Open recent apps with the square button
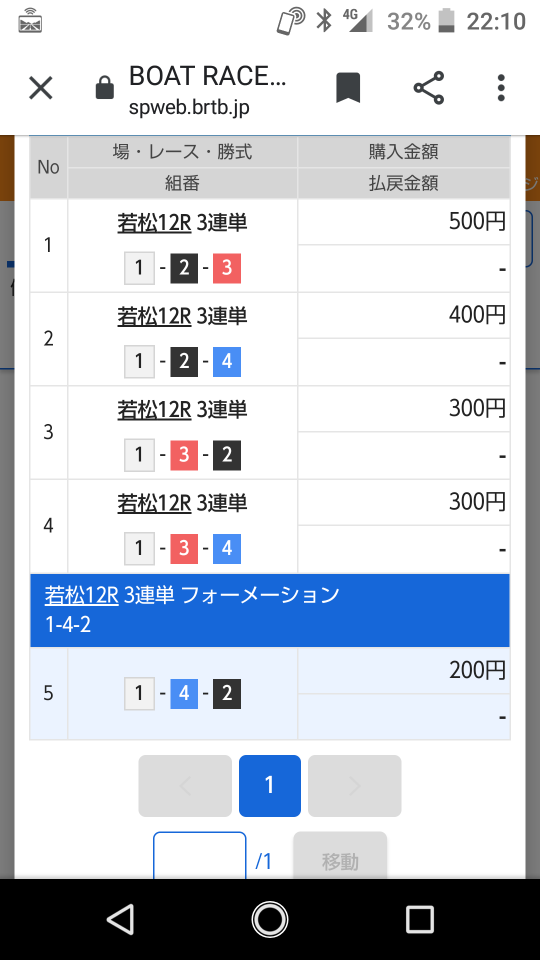Image resolution: width=540 pixels, height=960 pixels. 419,920
